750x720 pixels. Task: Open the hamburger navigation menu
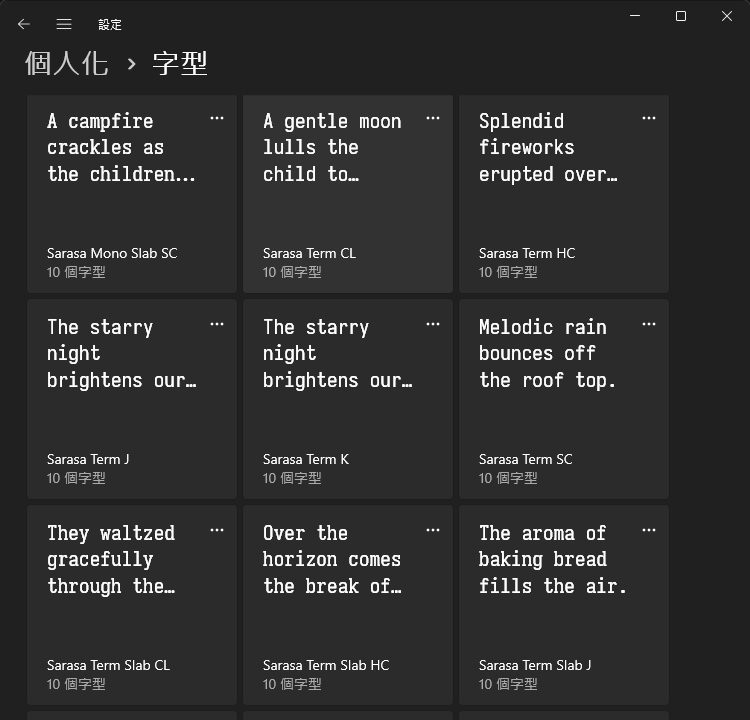point(64,24)
